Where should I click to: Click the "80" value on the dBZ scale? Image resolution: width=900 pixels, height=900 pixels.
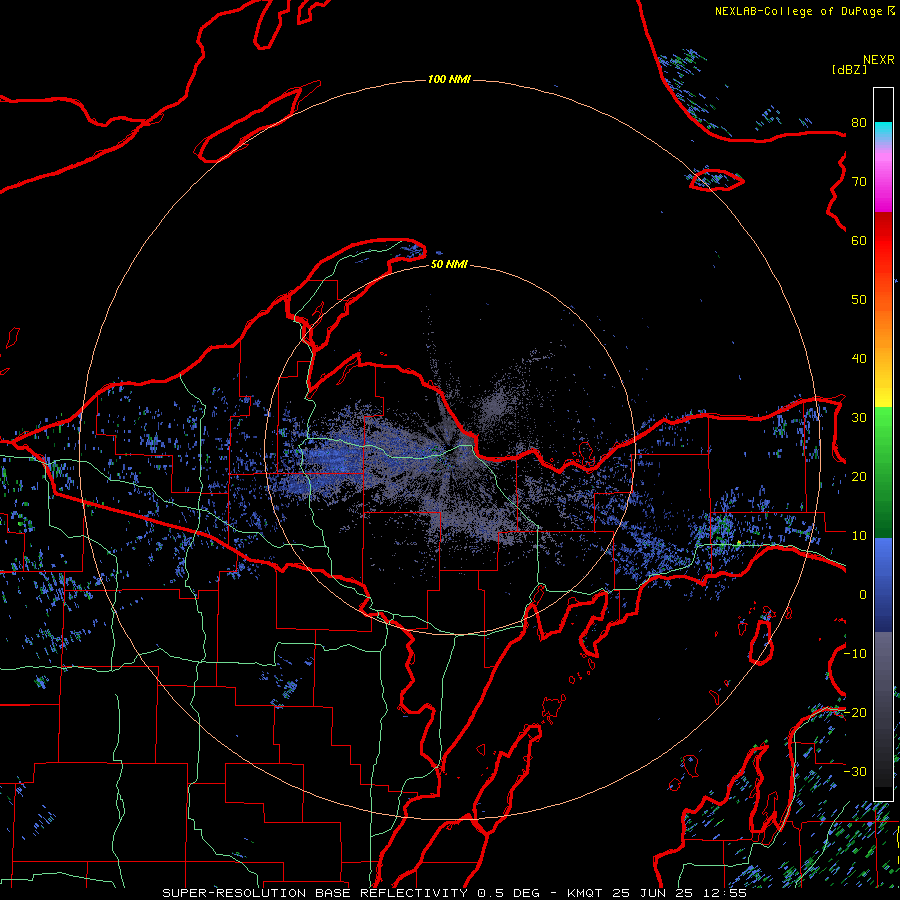[x=859, y=123]
